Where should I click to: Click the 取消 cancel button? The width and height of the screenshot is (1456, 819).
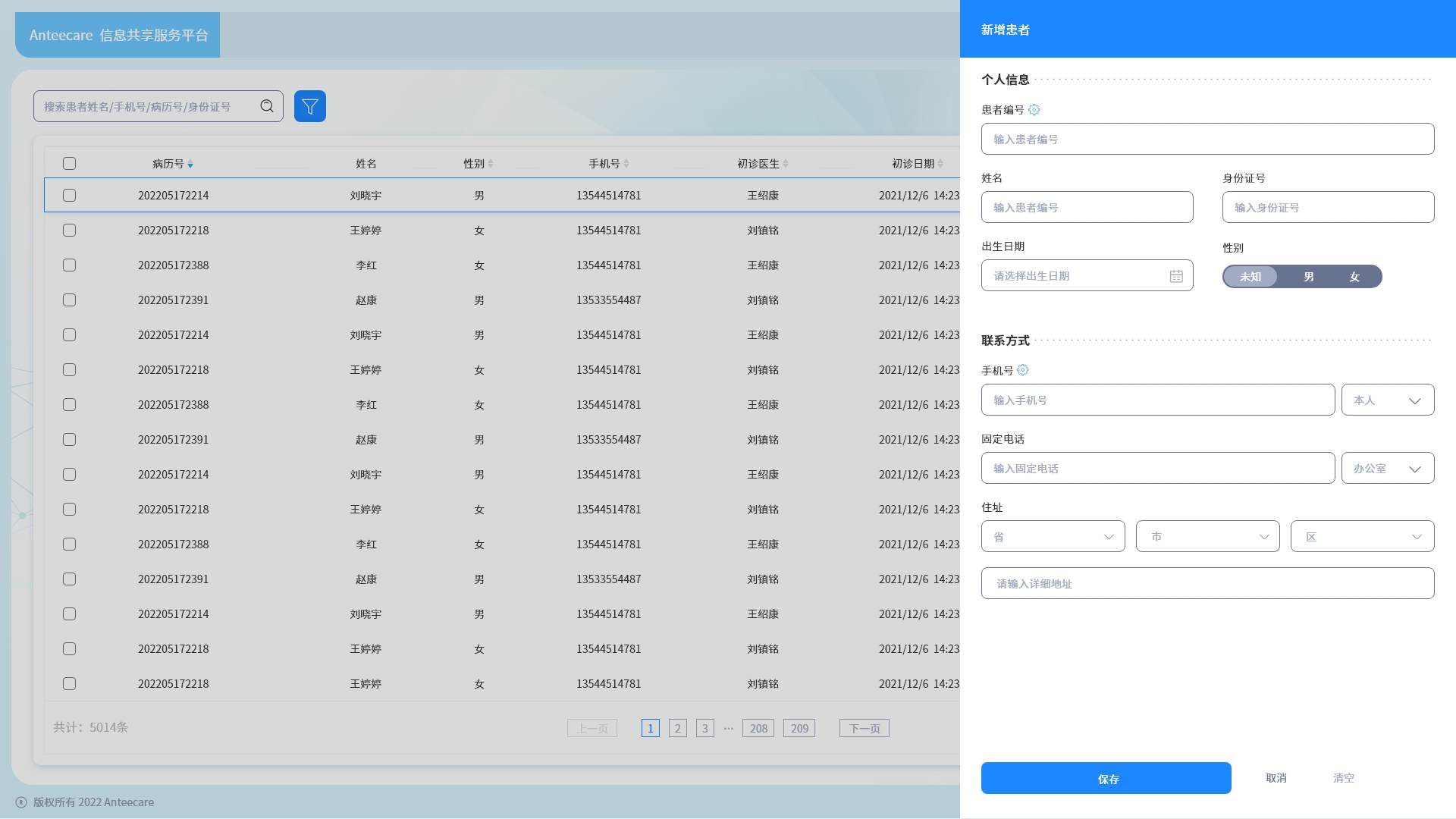(x=1276, y=778)
